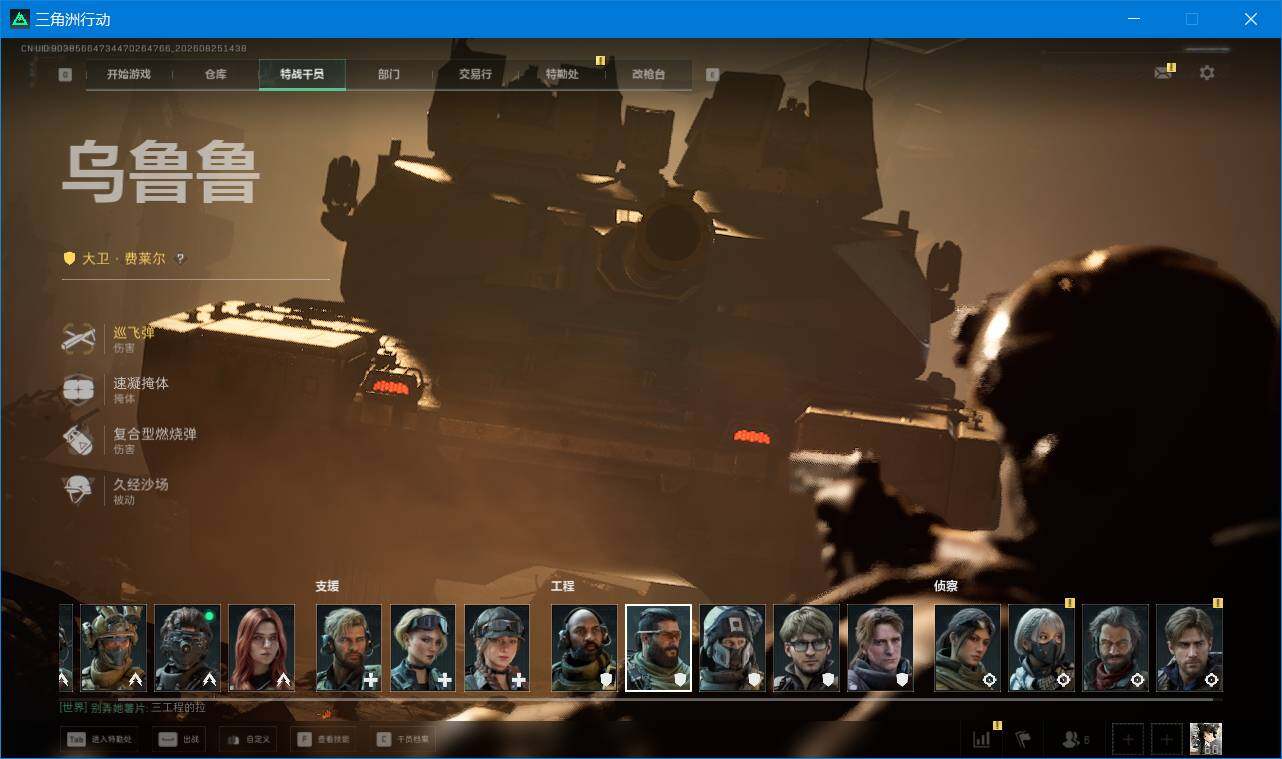Open the settings gear icon

pos(1207,73)
